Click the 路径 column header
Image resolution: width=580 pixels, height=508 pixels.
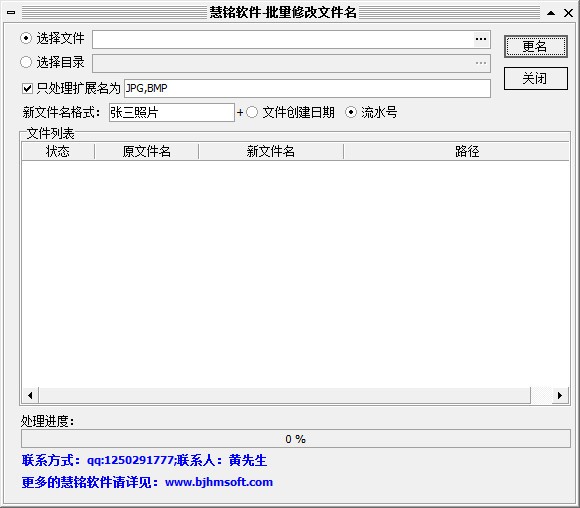tap(456, 152)
